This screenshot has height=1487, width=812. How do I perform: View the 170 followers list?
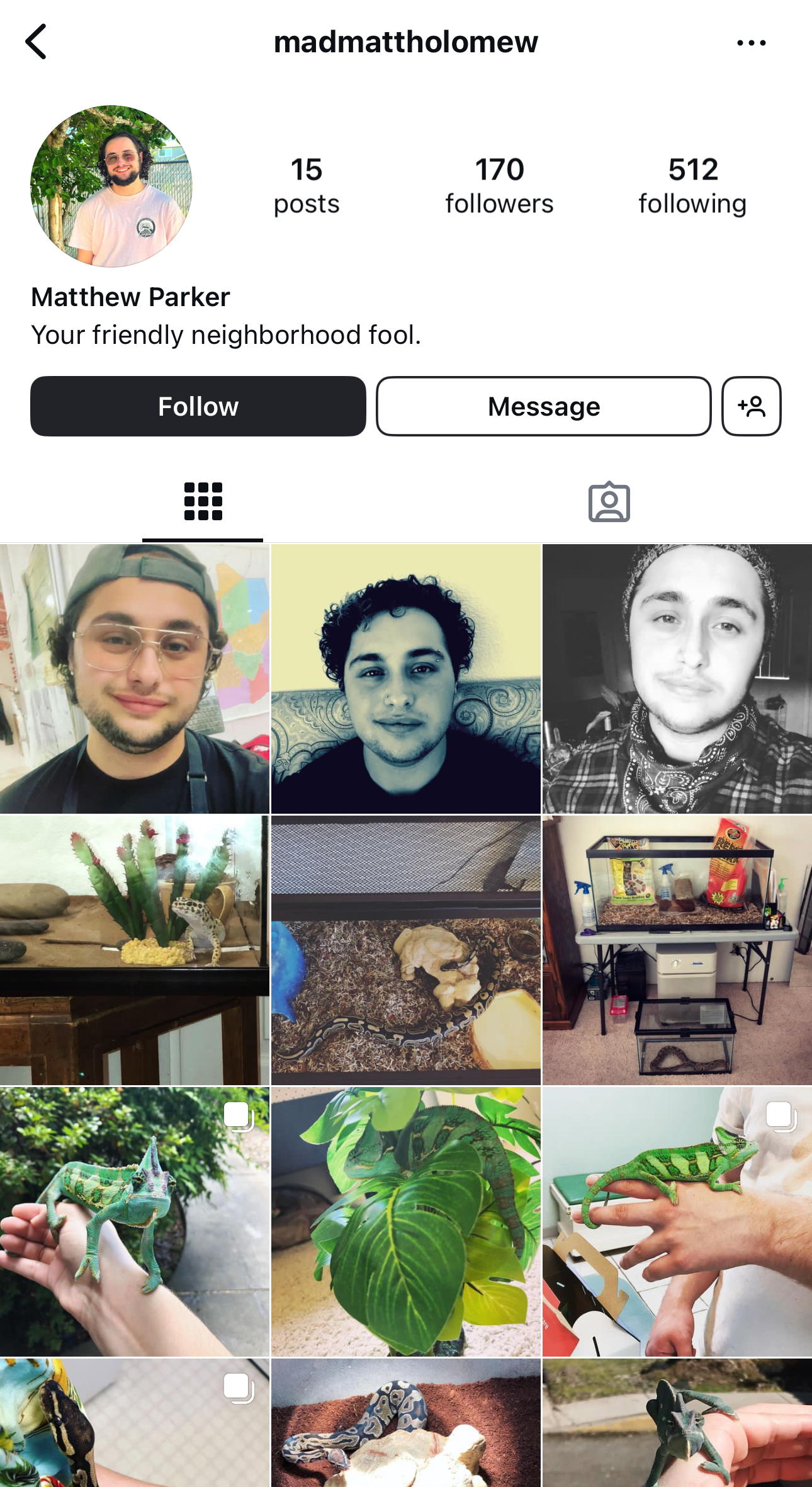[499, 186]
